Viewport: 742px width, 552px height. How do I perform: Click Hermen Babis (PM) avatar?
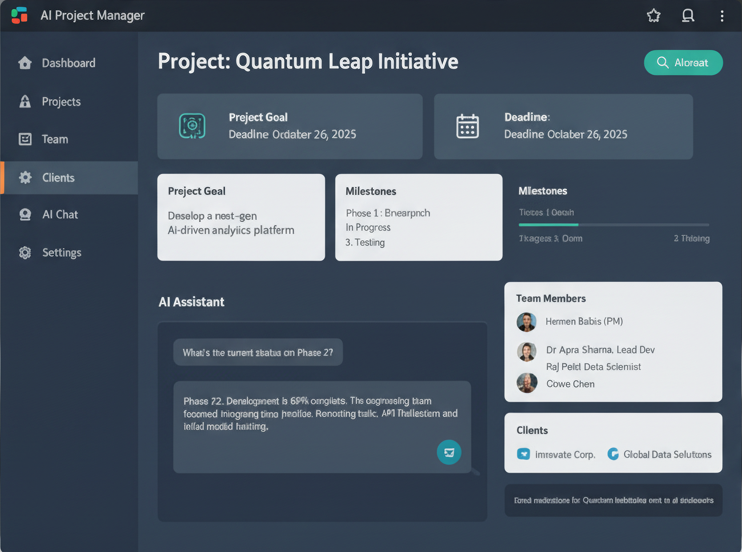[x=527, y=322]
